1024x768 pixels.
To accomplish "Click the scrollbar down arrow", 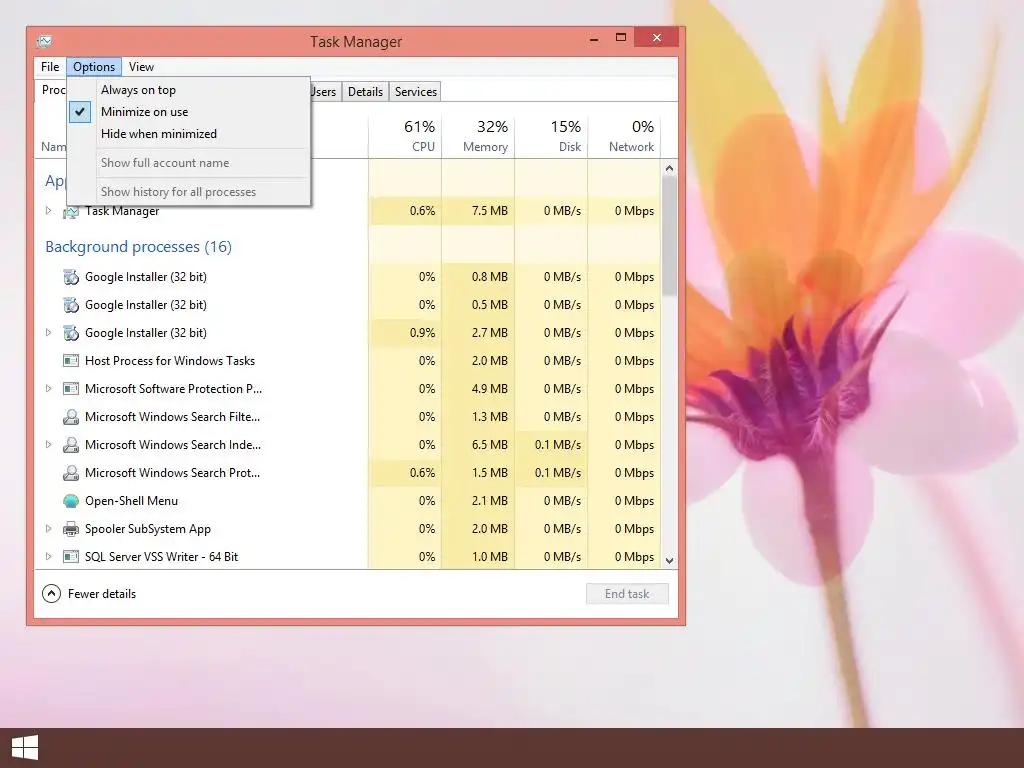I will (x=669, y=560).
